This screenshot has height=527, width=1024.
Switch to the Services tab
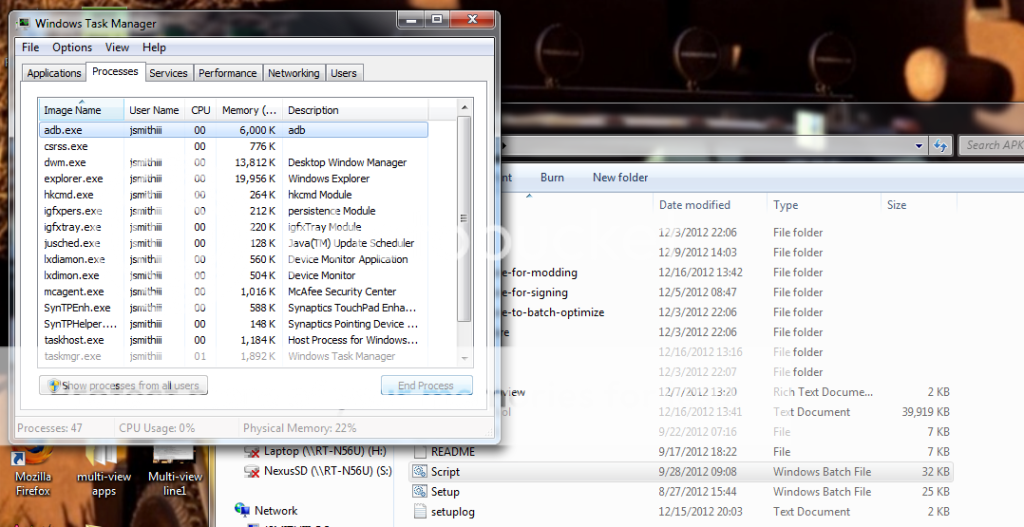(168, 73)
